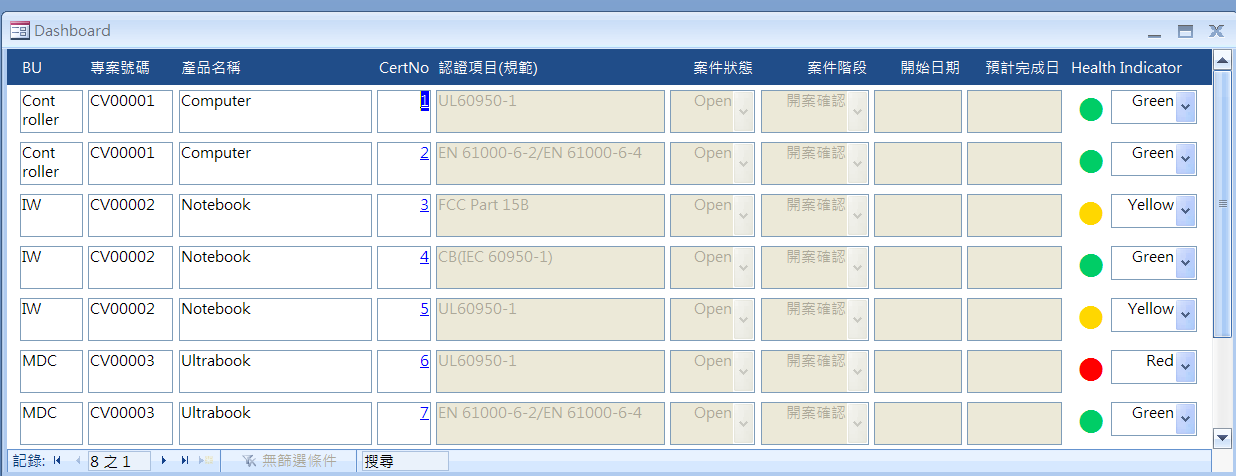Open CertNo link 2
The width and height of the screenshot is (1236, 476).
click(424, 153)
